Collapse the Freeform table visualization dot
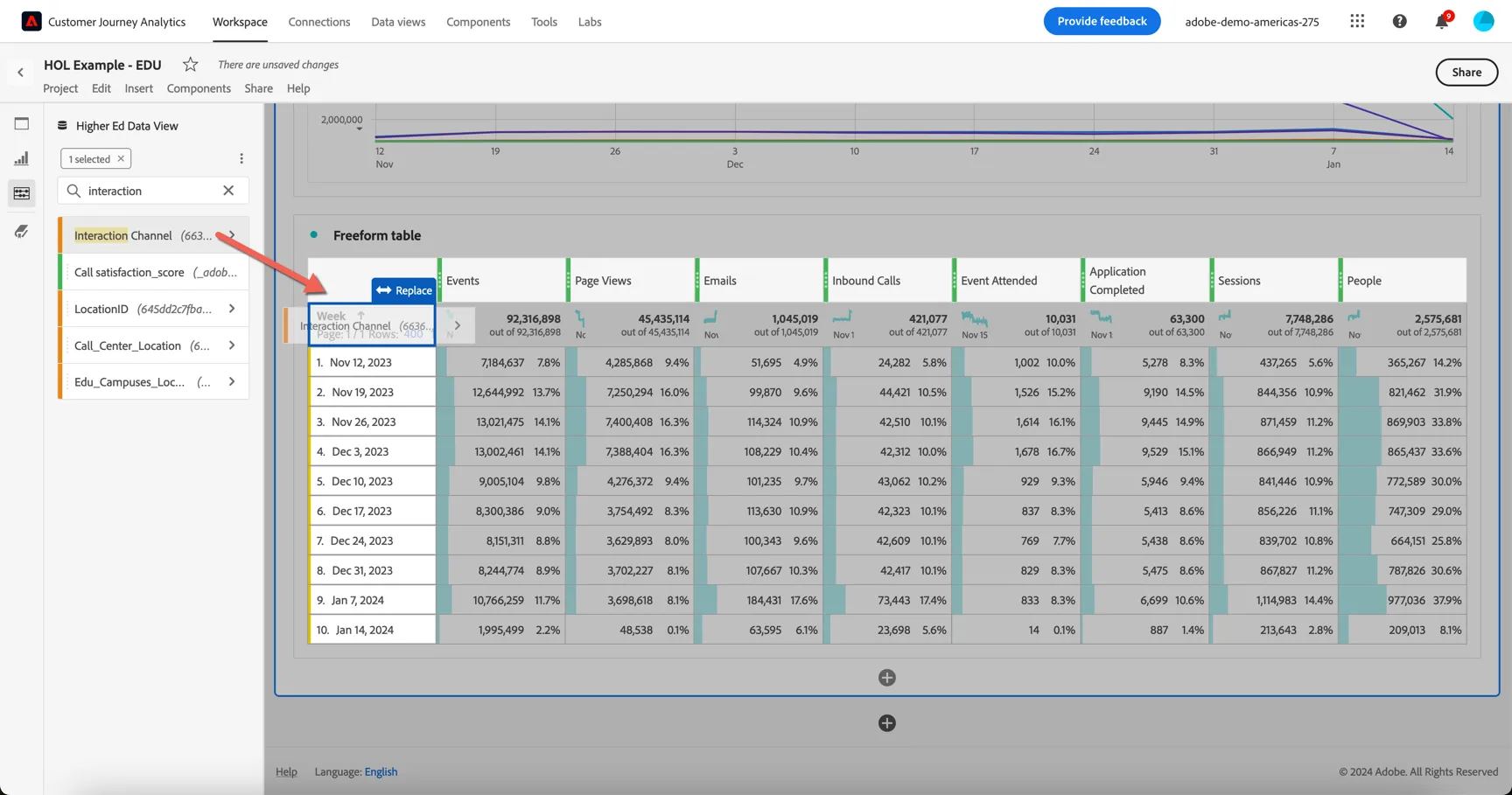Screen dimensions: 1512x795 coord(314,234)
